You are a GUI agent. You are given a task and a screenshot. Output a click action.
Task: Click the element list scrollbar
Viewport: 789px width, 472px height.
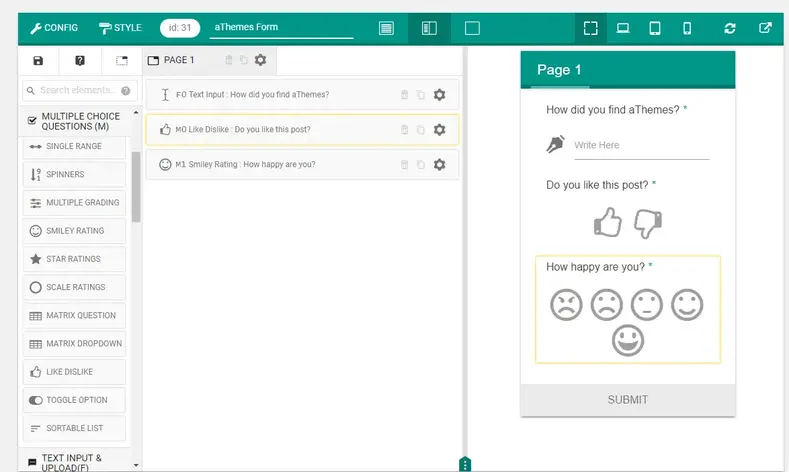pyautogui.click(x=136, y=187)
